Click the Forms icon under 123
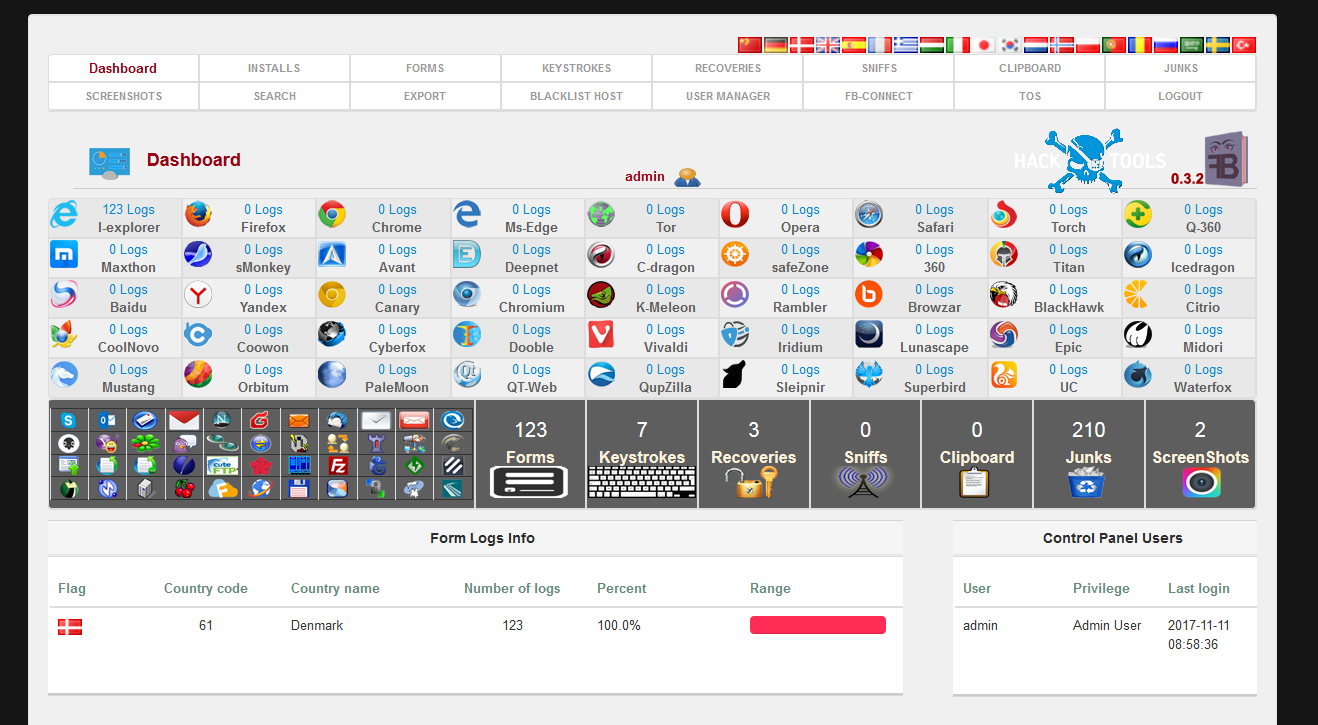The image size is (1318, 725). [529, 483]
